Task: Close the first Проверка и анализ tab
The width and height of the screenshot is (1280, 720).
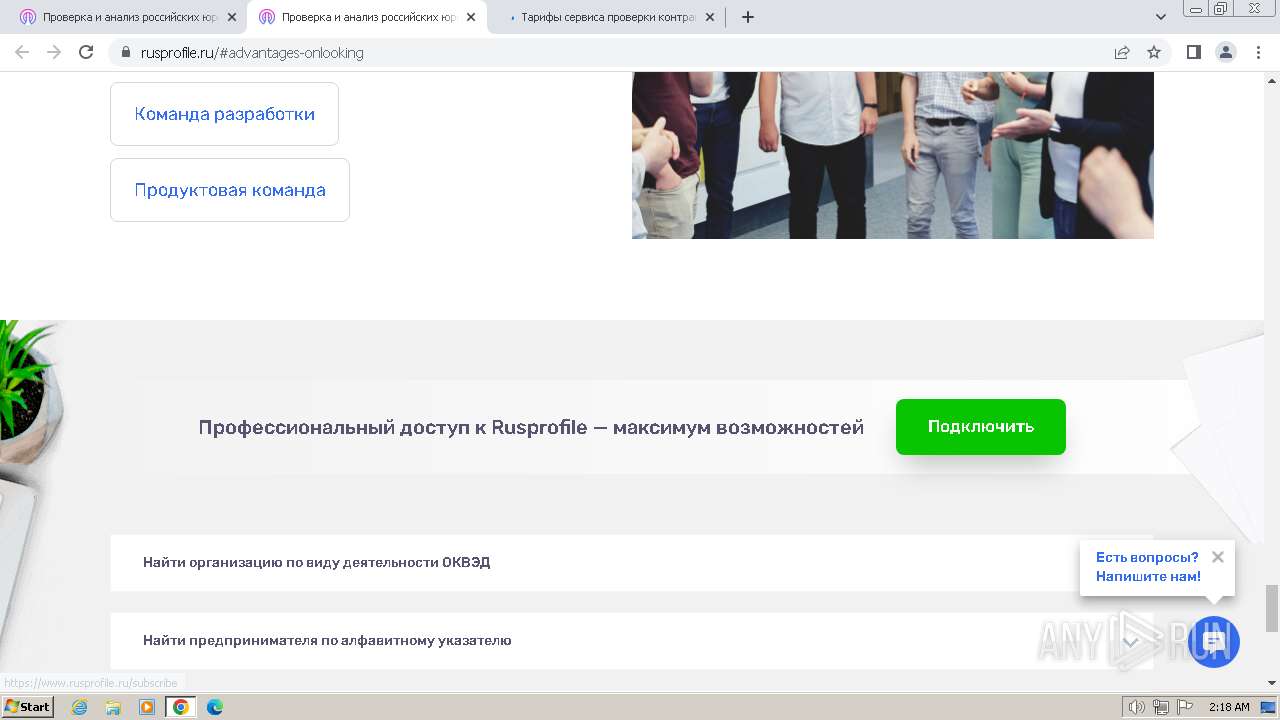Action: click(x=232, y=17)
